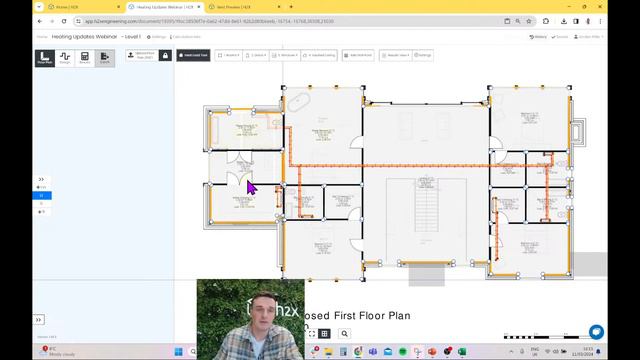This screenshot has width=640, height=360.
Task: Open the chat support bubble
Action: pos(596,332)
